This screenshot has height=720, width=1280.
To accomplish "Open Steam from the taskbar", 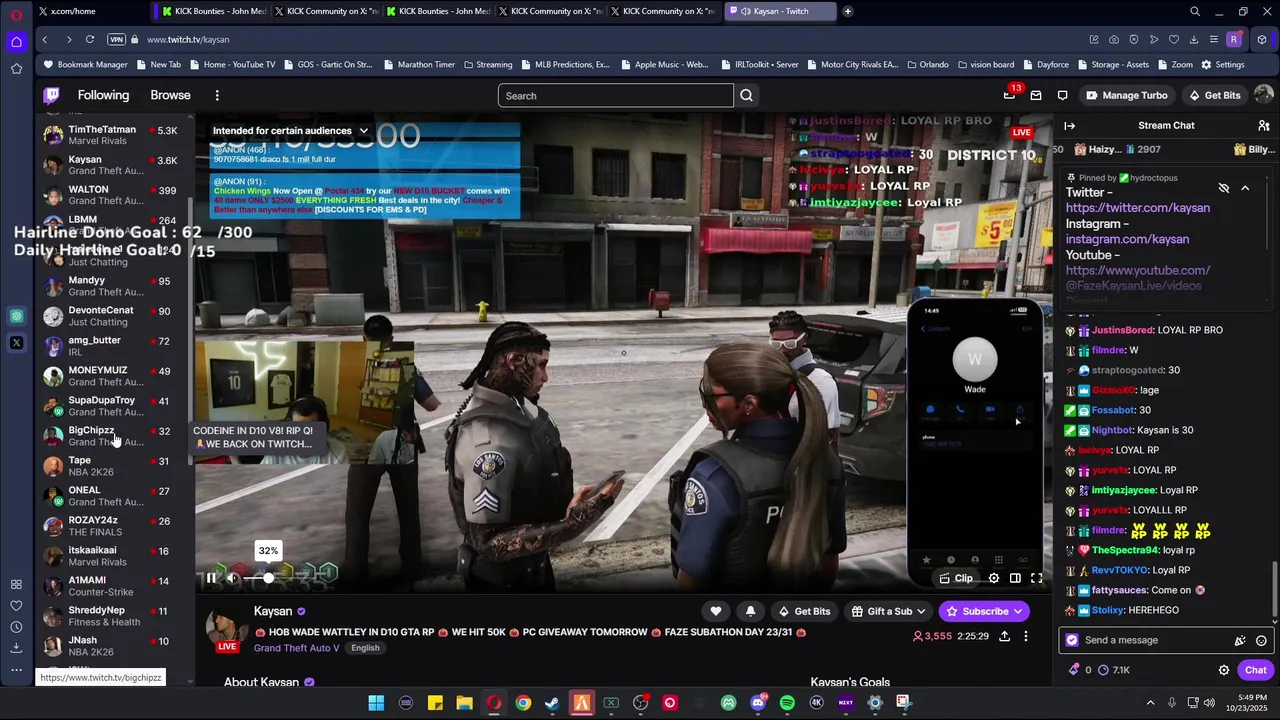I will coord(552,703).
